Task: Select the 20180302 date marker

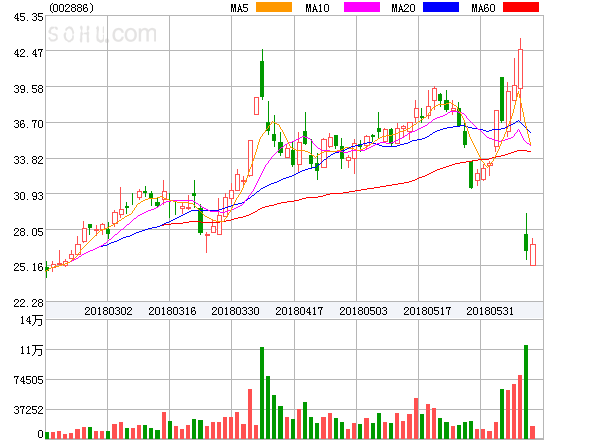Action: [x=108, y=311]
